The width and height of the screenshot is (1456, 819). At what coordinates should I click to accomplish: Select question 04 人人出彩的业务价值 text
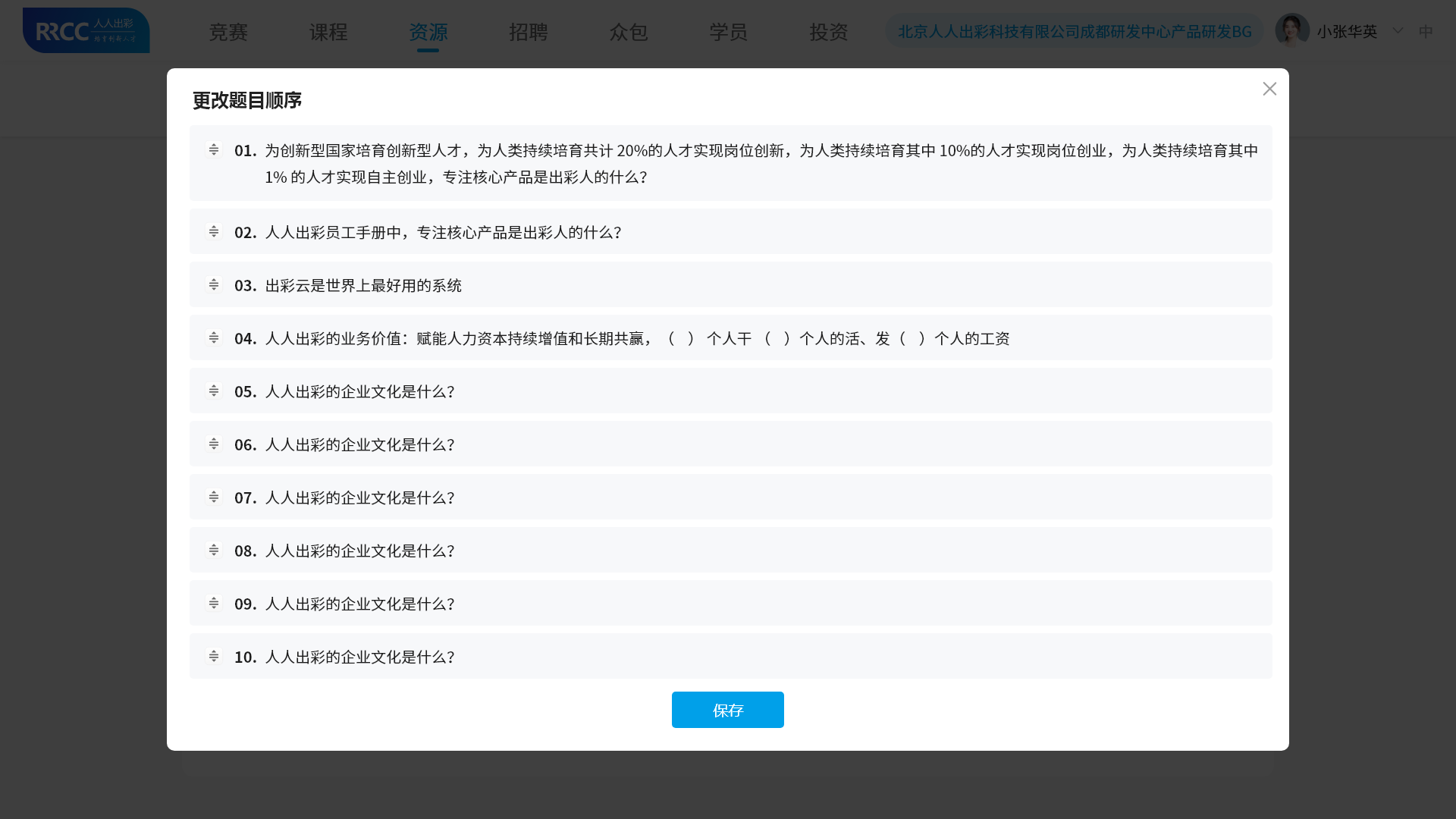(x=637, y=338)
